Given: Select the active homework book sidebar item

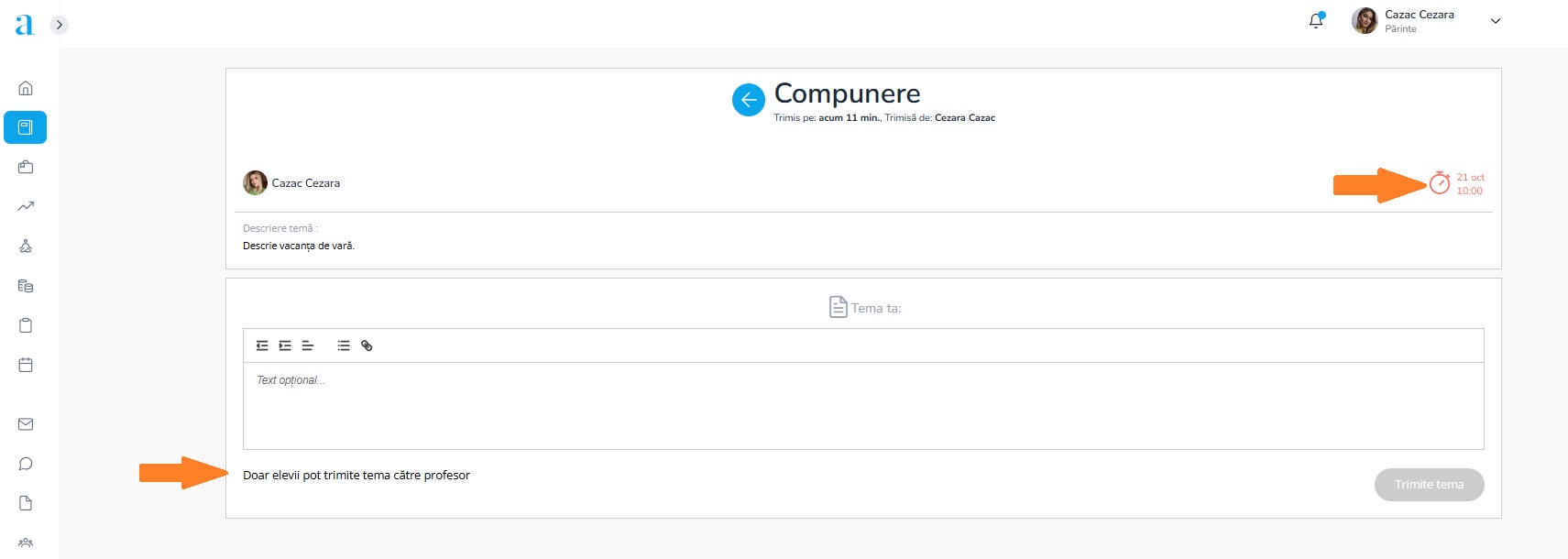Looking at the screenshot, I should point(26,127).
